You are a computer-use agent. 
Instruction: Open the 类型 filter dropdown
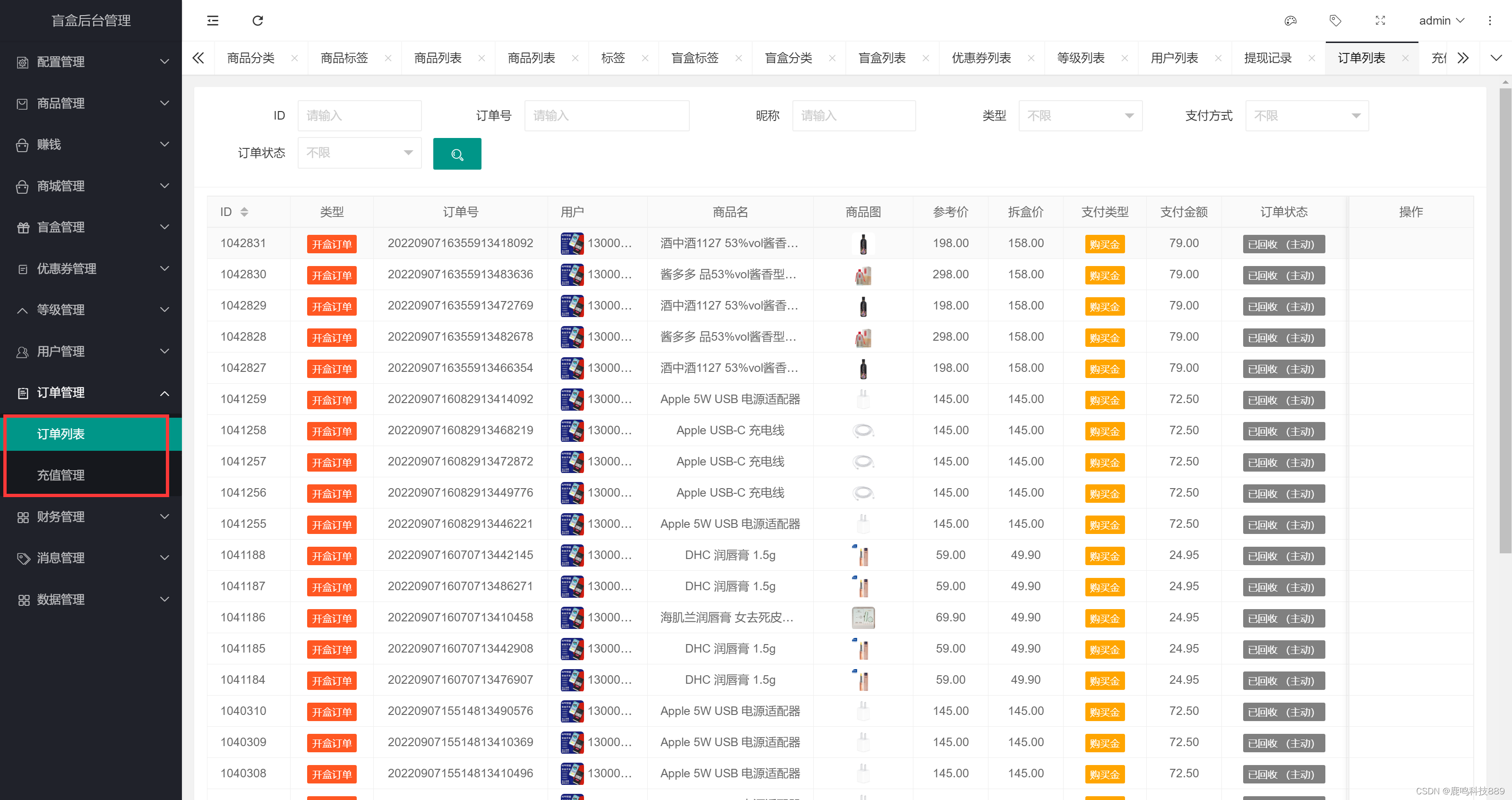1080,116
